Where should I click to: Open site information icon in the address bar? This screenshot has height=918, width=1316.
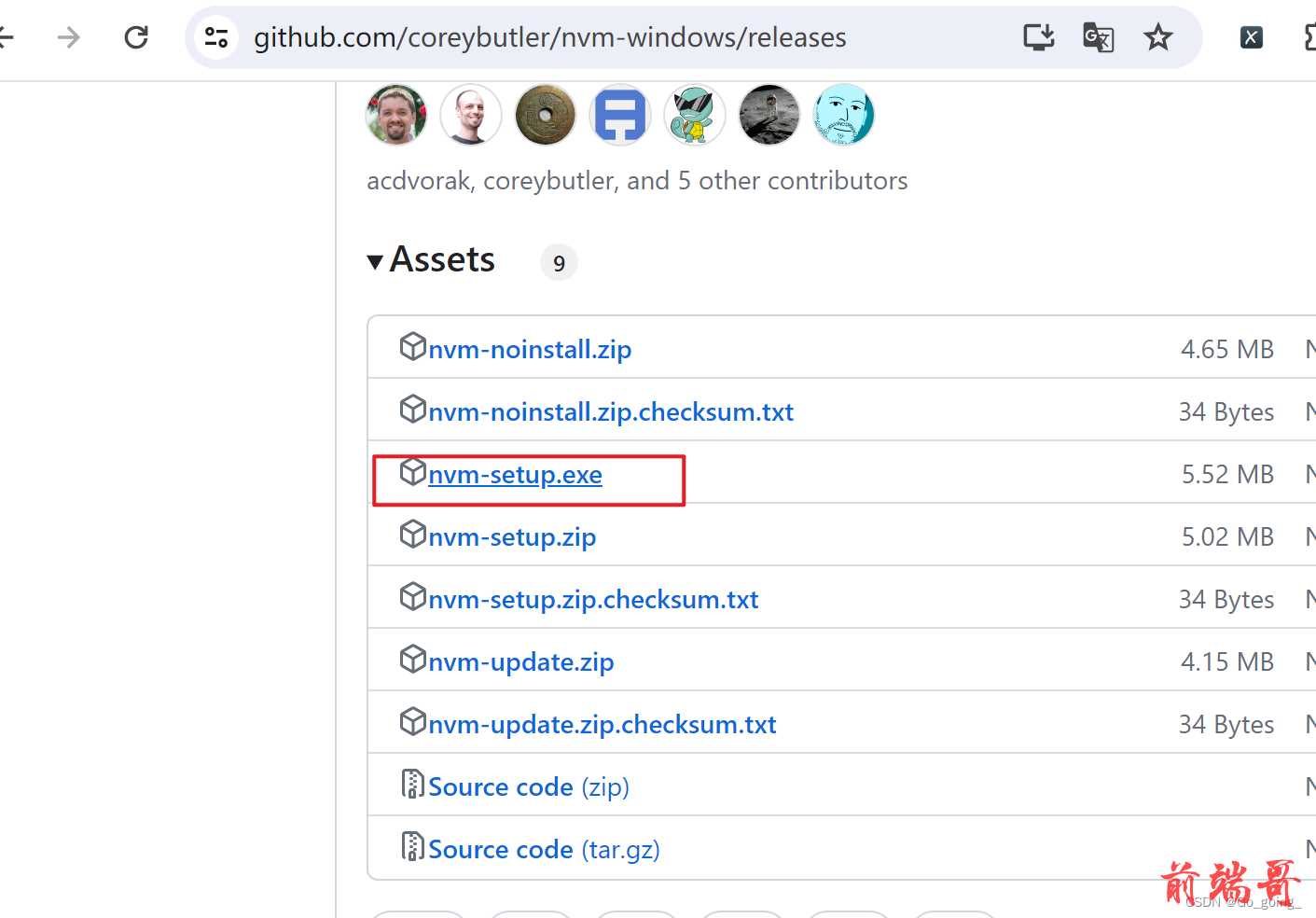coord(216,37)
